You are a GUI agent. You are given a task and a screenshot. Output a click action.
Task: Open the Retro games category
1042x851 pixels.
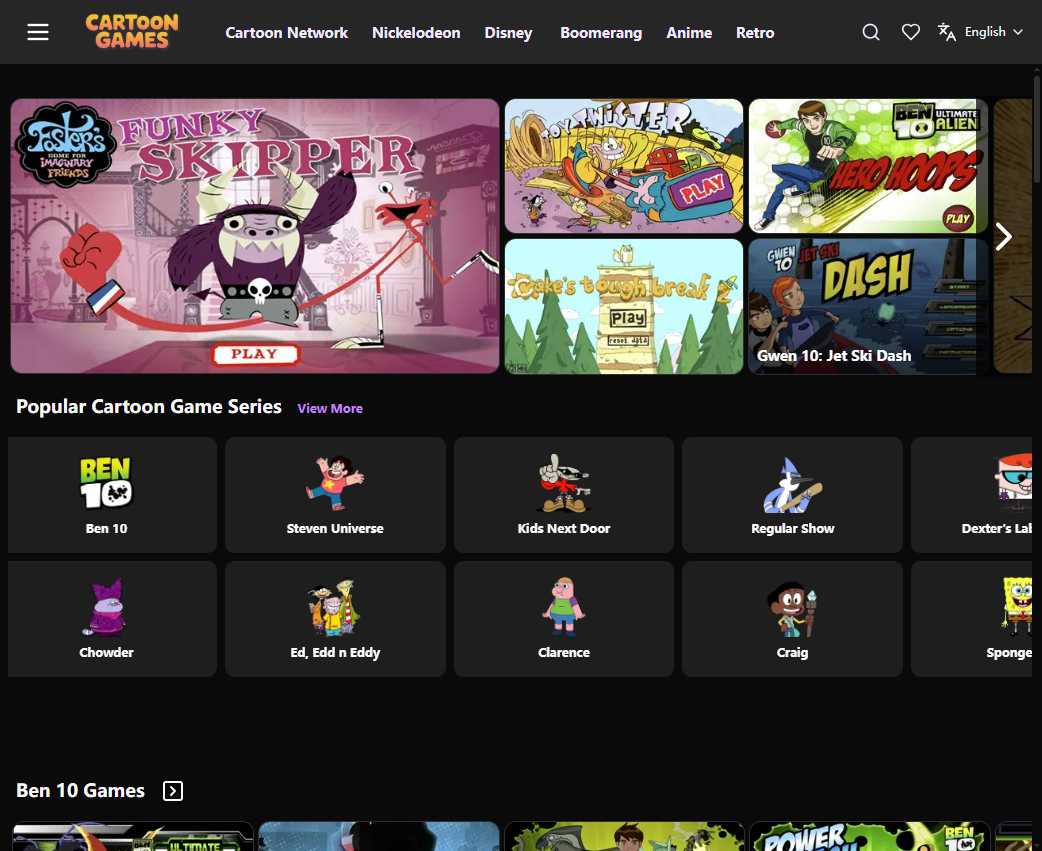755,32
